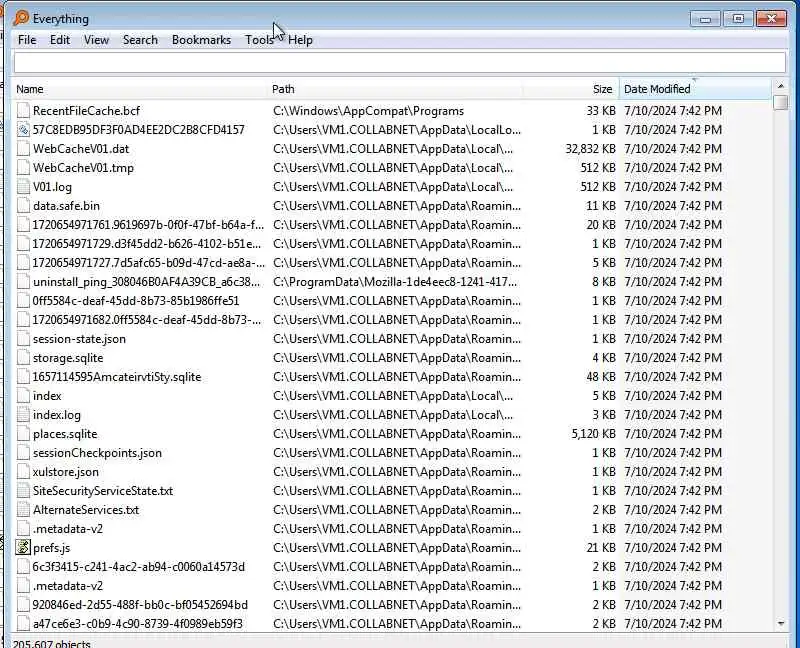Sort by Date Modified column header

click(x=695, y=89)
